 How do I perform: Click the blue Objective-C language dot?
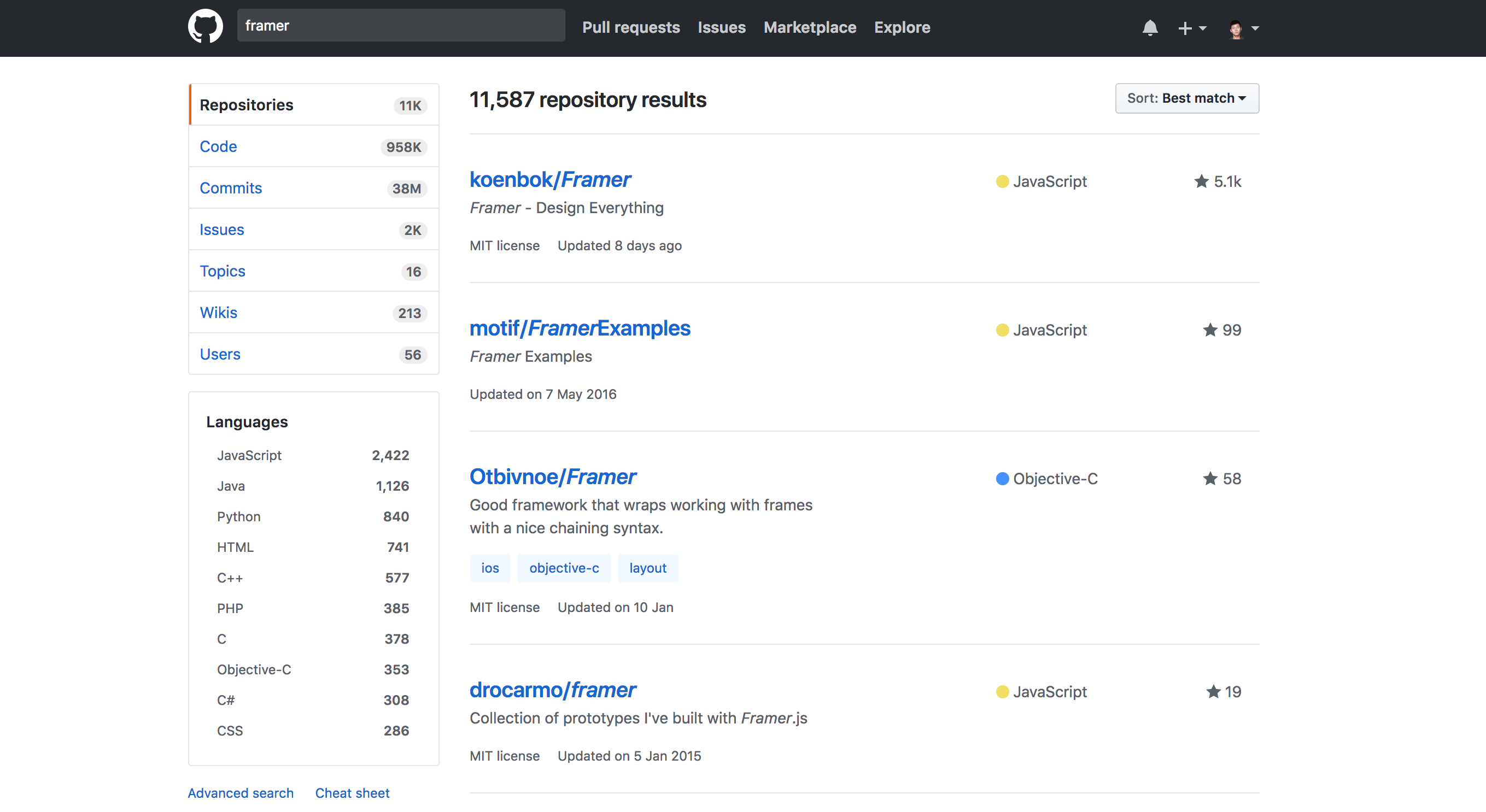coord(1002,479)
